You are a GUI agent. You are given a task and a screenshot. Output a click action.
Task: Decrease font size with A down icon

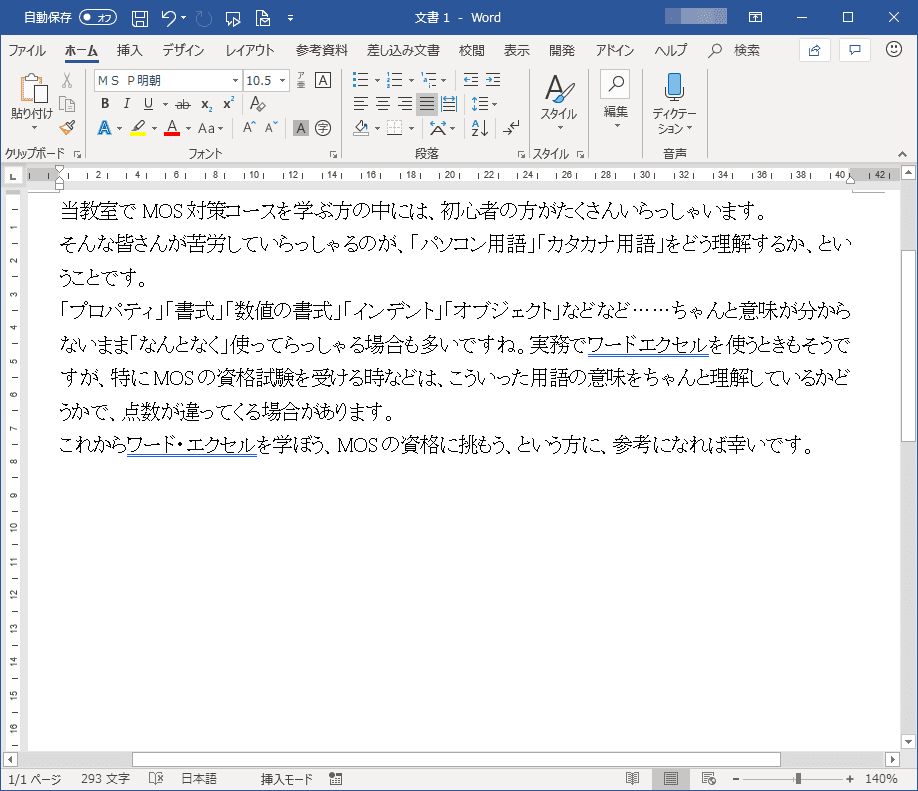tap(270, 128)
